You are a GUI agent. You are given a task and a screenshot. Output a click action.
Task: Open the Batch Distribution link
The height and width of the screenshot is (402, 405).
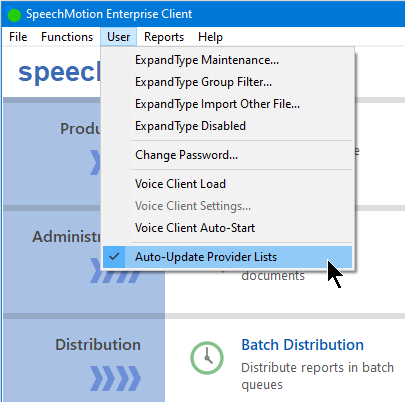point(302,345)
